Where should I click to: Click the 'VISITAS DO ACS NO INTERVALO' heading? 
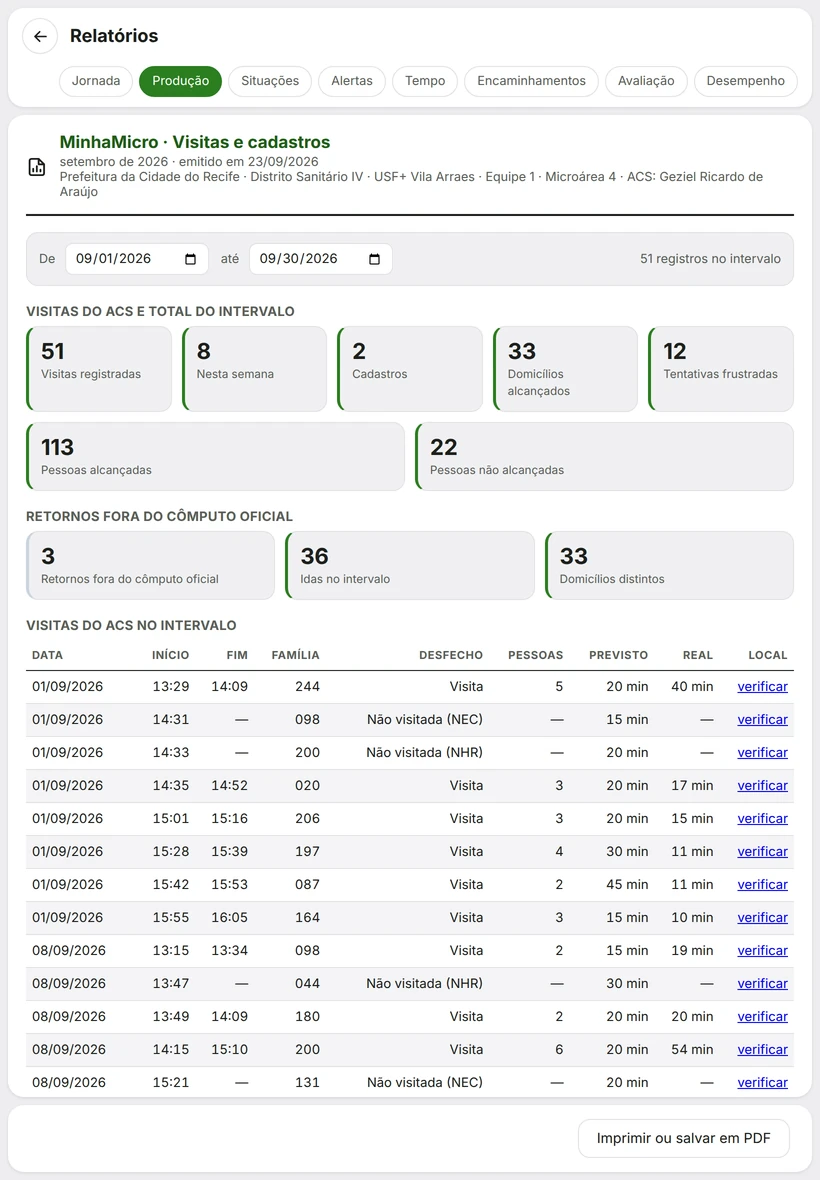(132, 625)
